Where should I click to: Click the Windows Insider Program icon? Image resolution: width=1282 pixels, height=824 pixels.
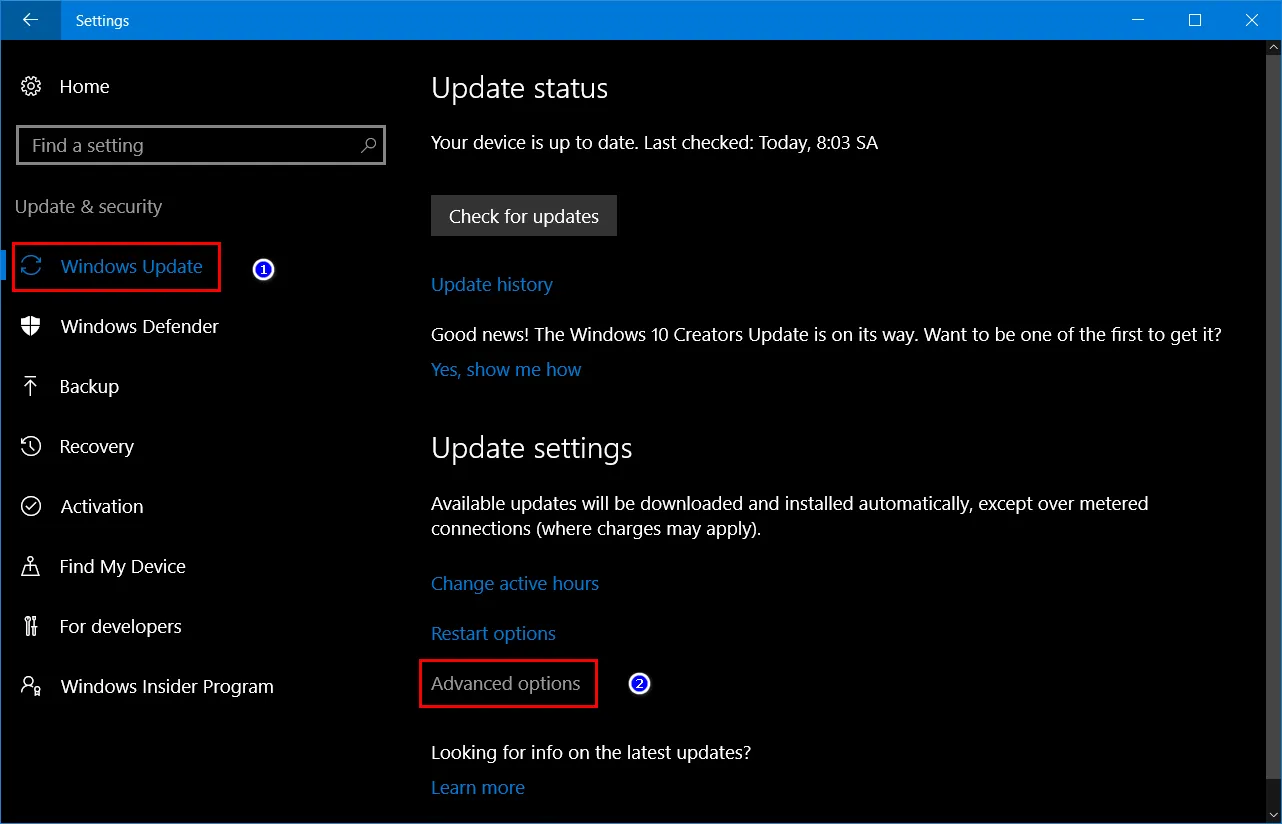[x=31, y=686]
